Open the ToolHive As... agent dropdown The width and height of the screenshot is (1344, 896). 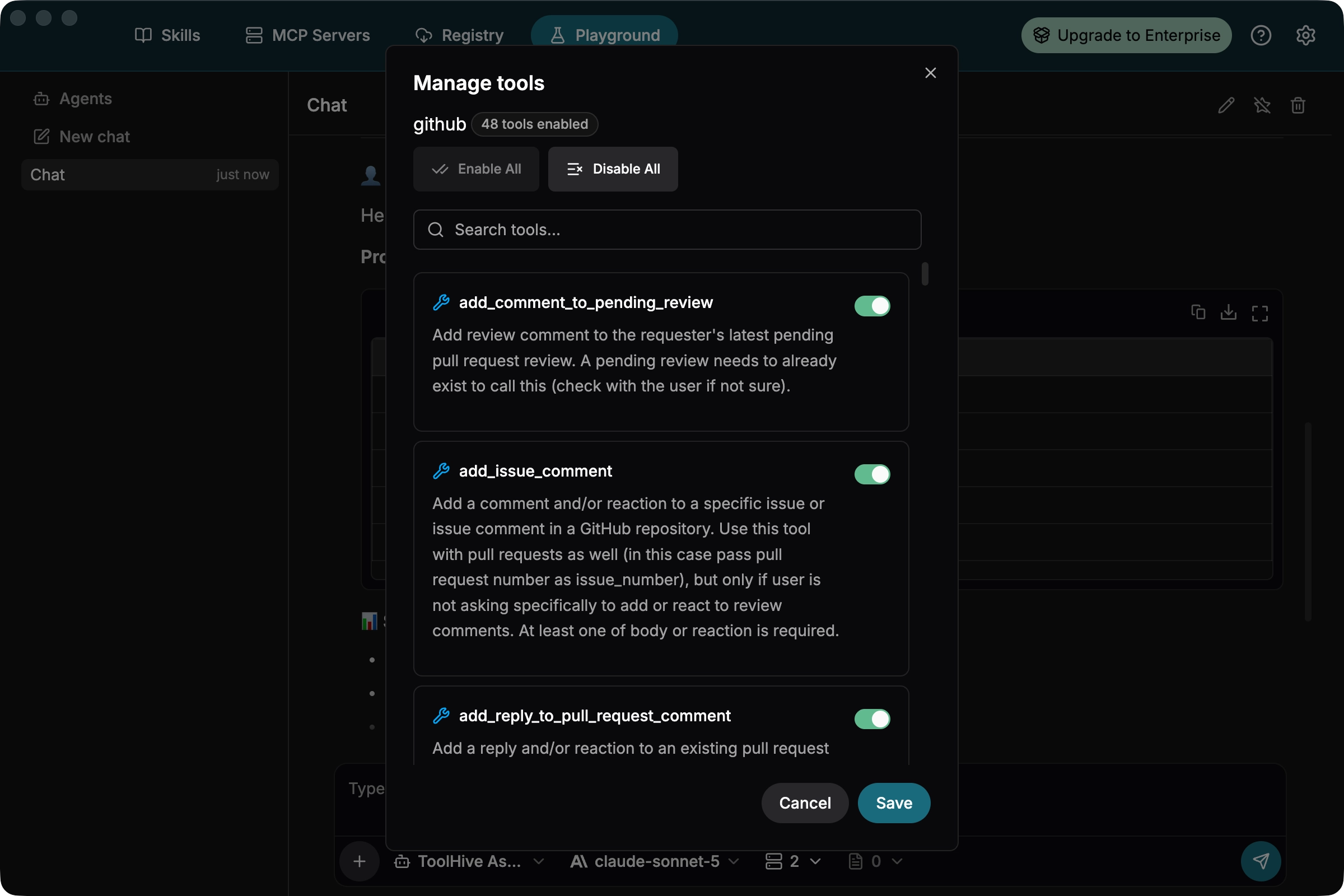[x=469, y=861]
